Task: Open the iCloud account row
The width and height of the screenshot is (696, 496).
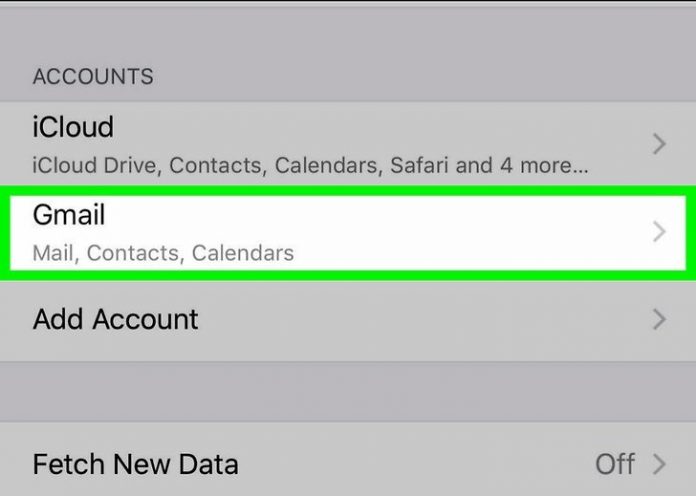Action: pos(73,128)
